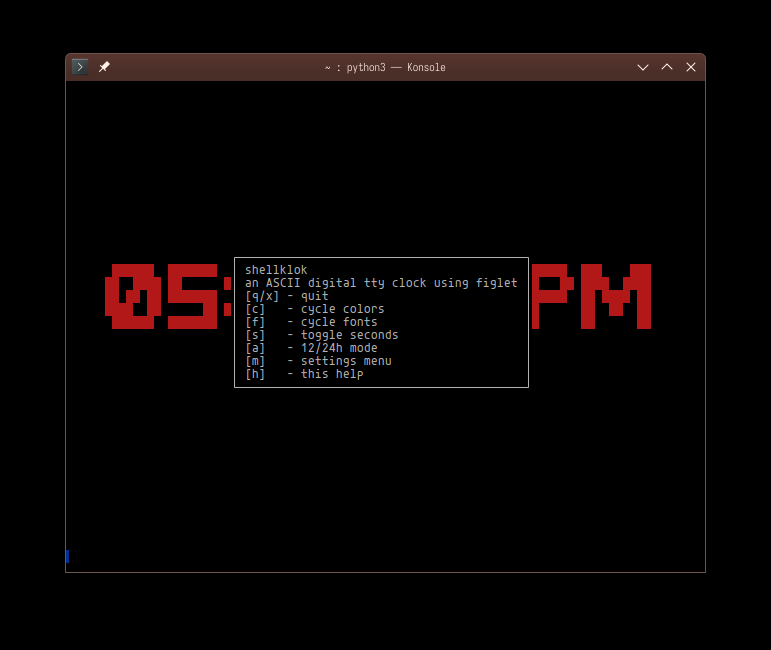Click the '[c] - cycle colors' line
Screen dimensions: 771x650
pyautogui.click(x=315, y=309)
